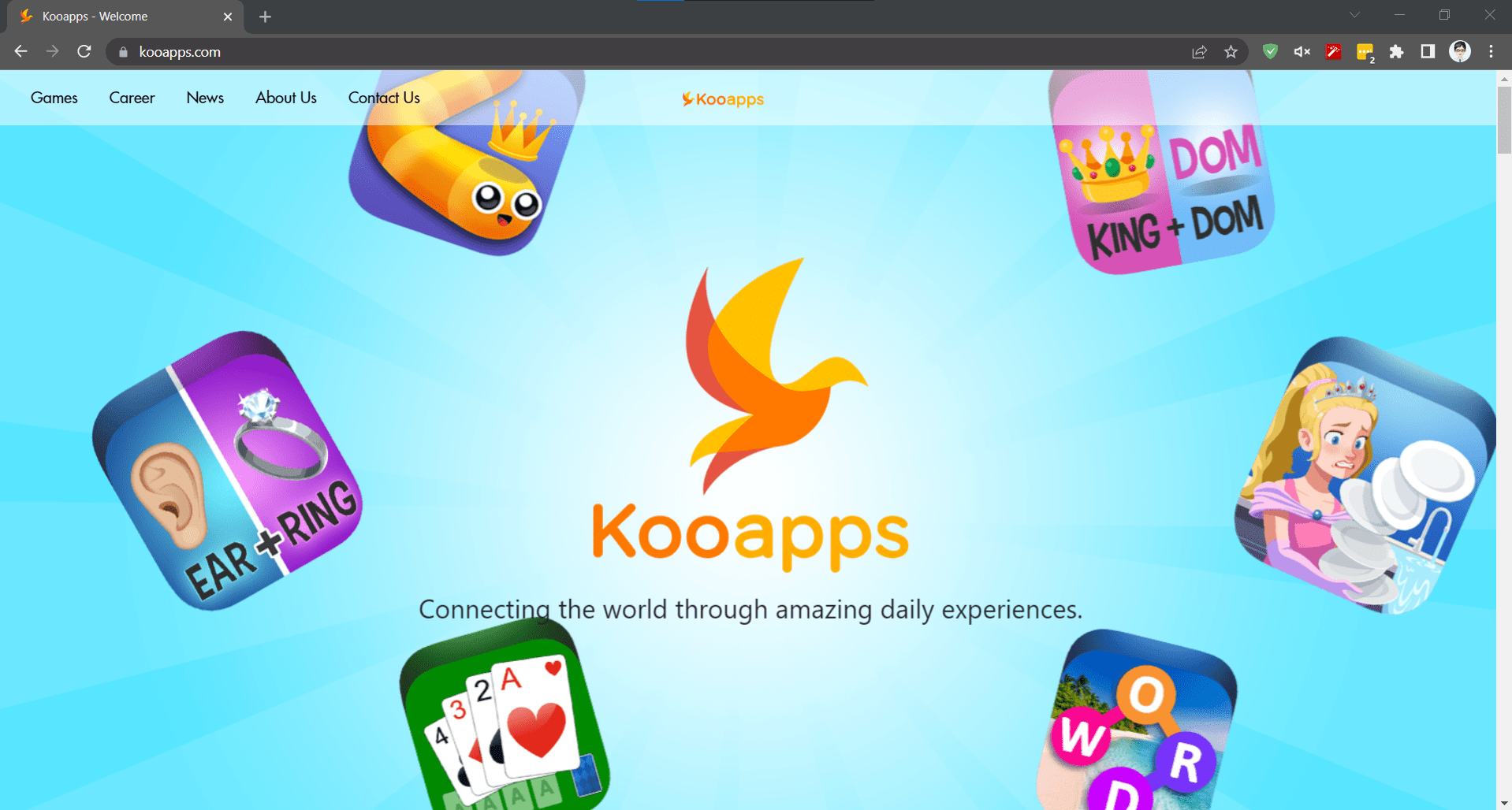
Task: Open the red pen extension icon
Action: 1333,51
